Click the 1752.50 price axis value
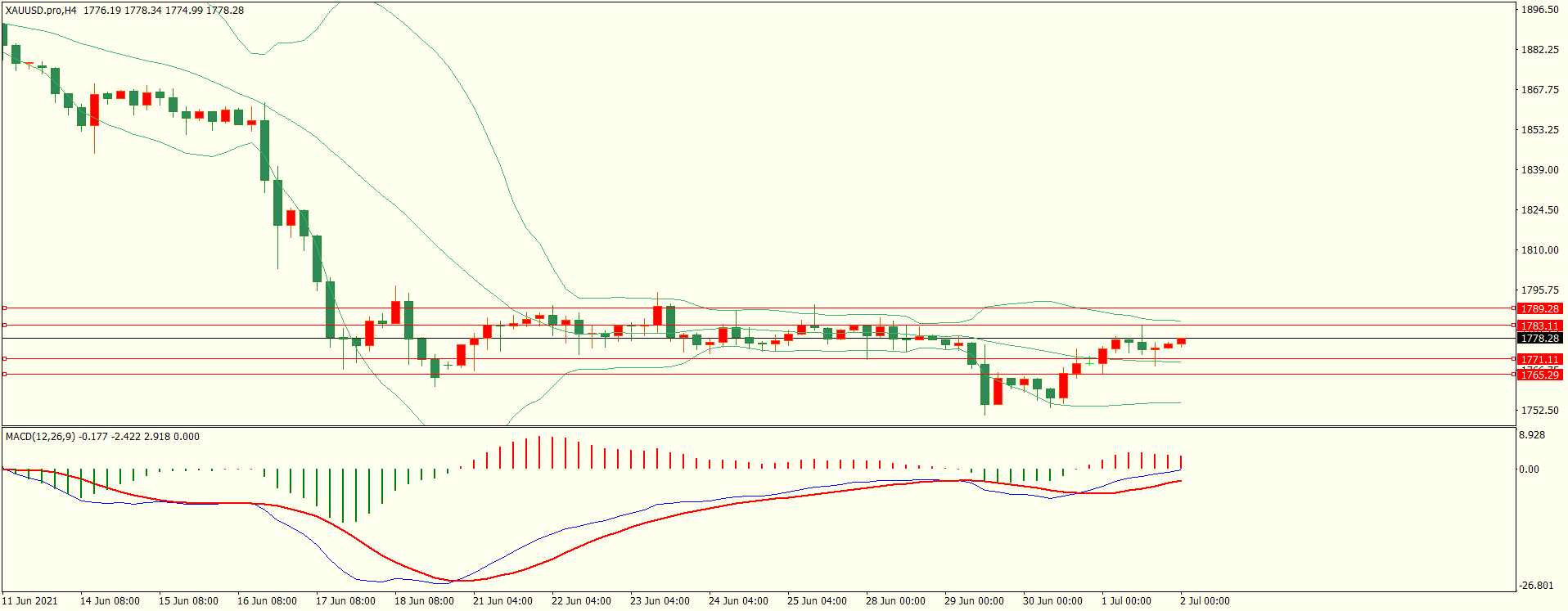The height and width of the screenshot is (611, 1568). [x=1539, y=411]
